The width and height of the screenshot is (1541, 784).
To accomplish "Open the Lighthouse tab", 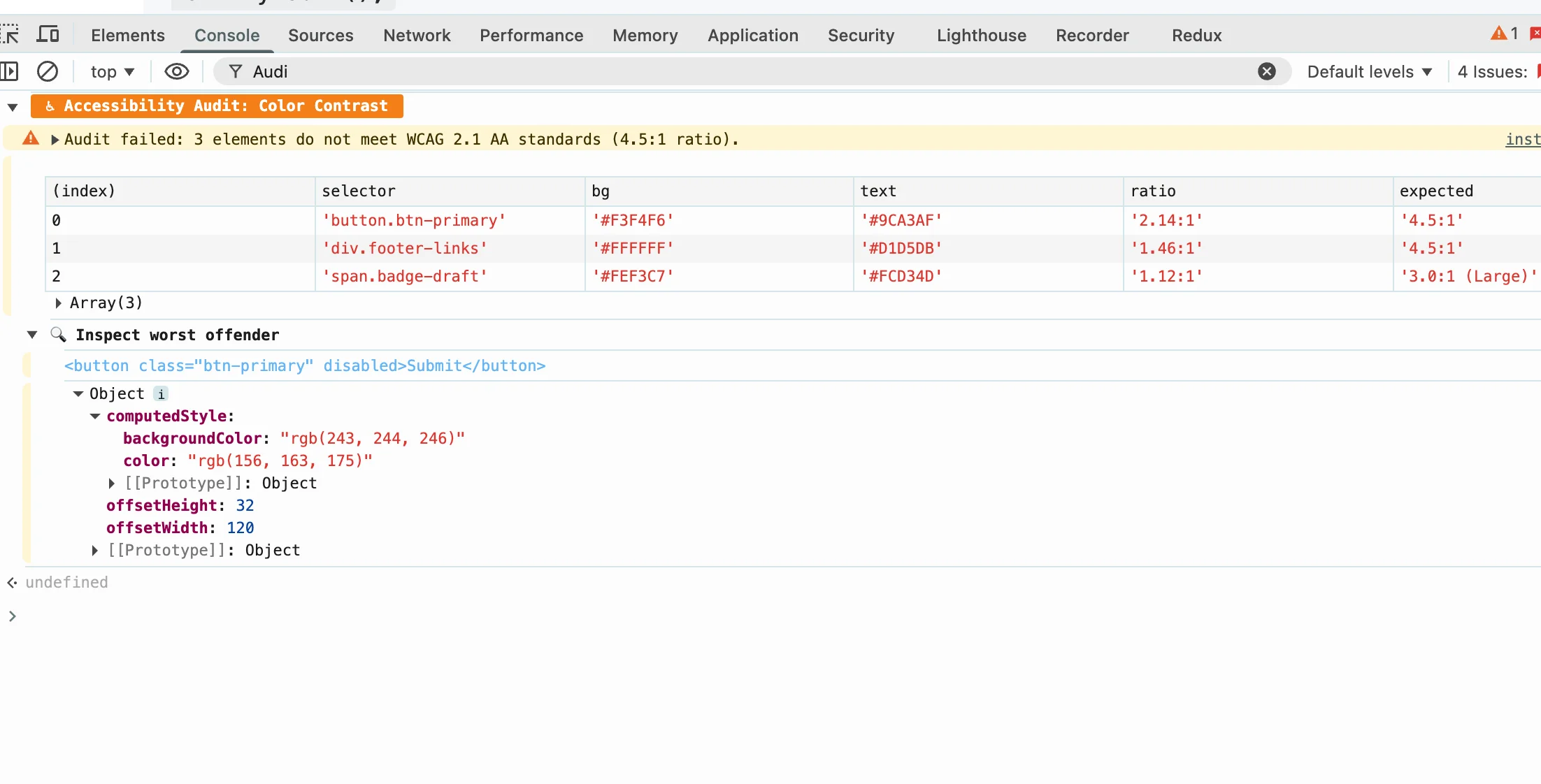I will pos(982,35).
